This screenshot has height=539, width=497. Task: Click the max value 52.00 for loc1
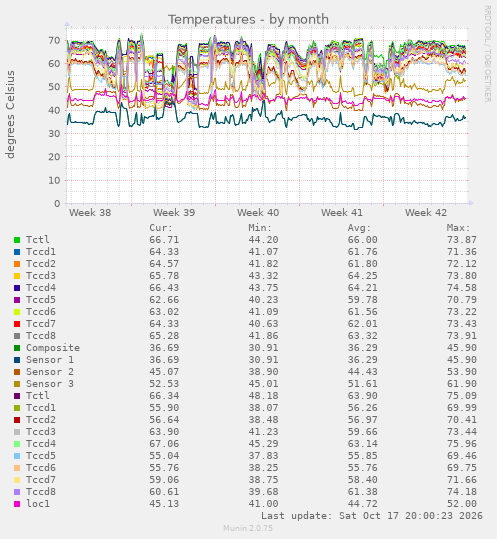(x=462, y=504)
